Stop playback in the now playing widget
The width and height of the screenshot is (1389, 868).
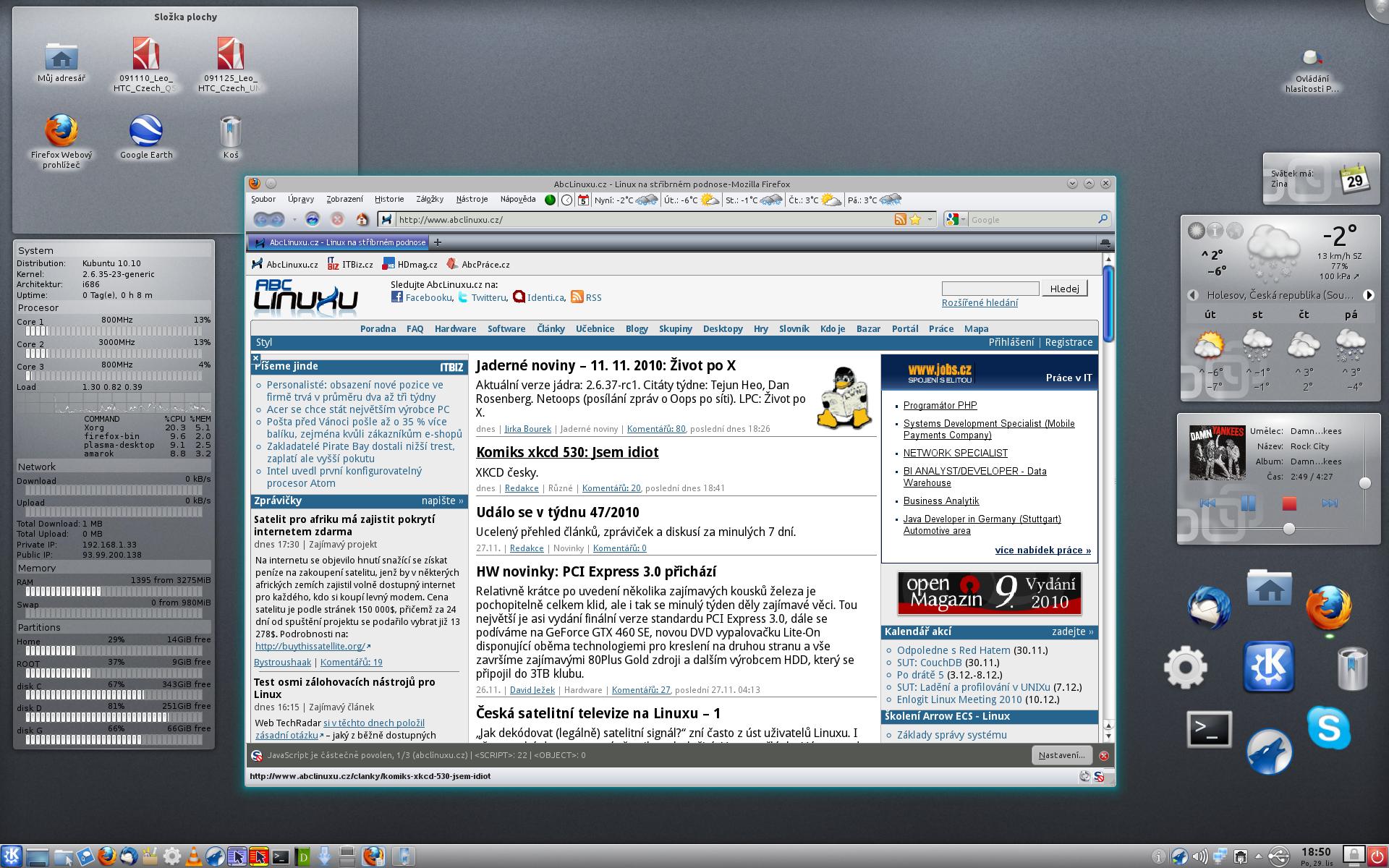tap(1288, 503)
